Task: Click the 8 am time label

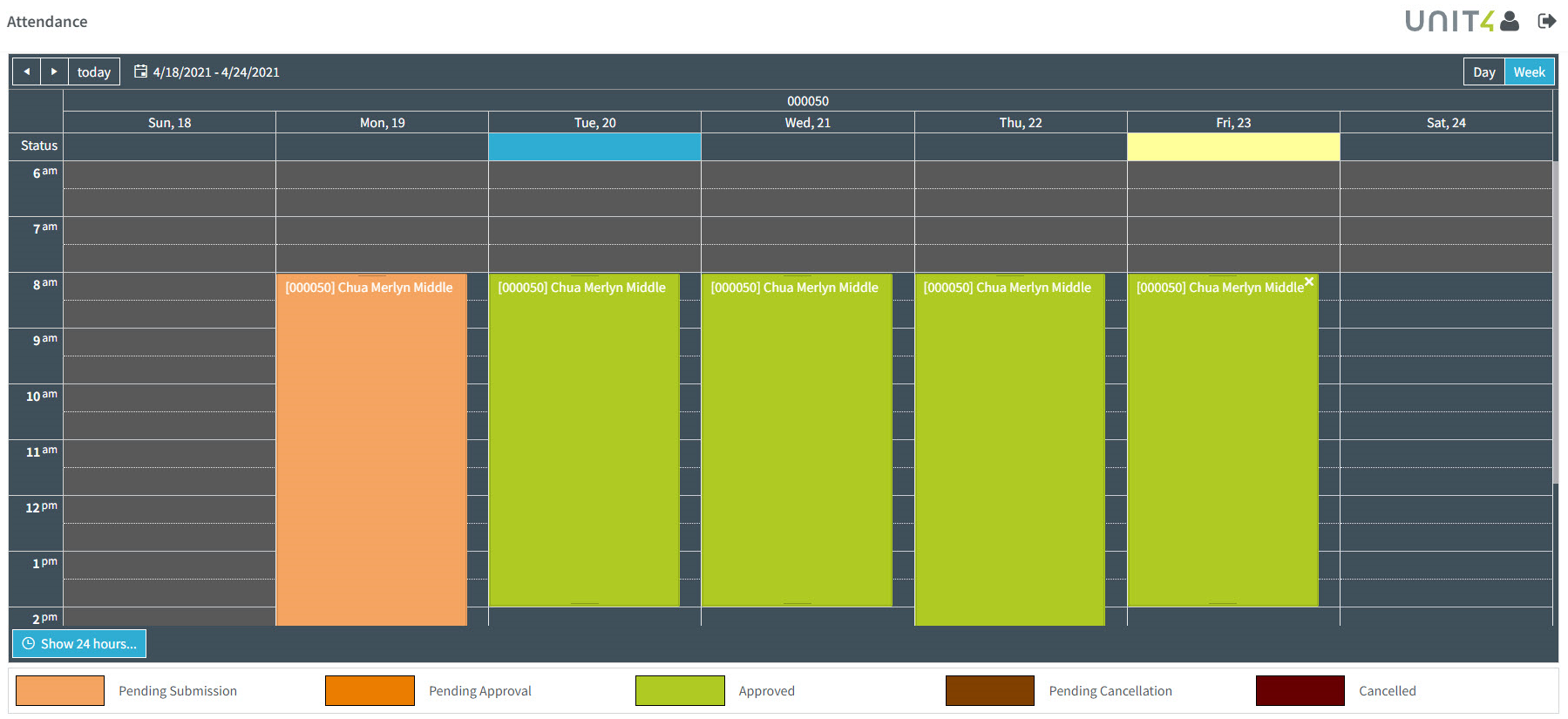Action: [x=45, y=284]
